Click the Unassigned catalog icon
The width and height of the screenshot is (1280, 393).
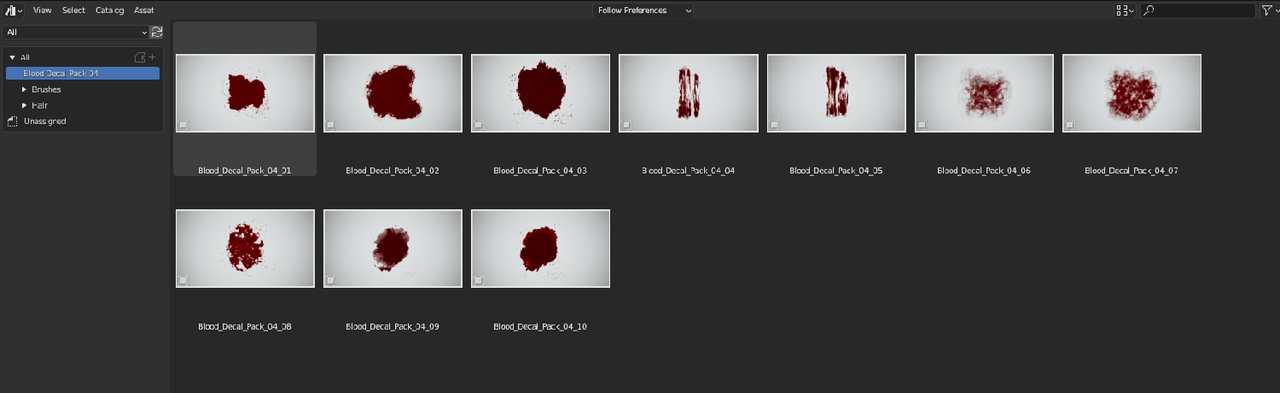tap(13, 121)
